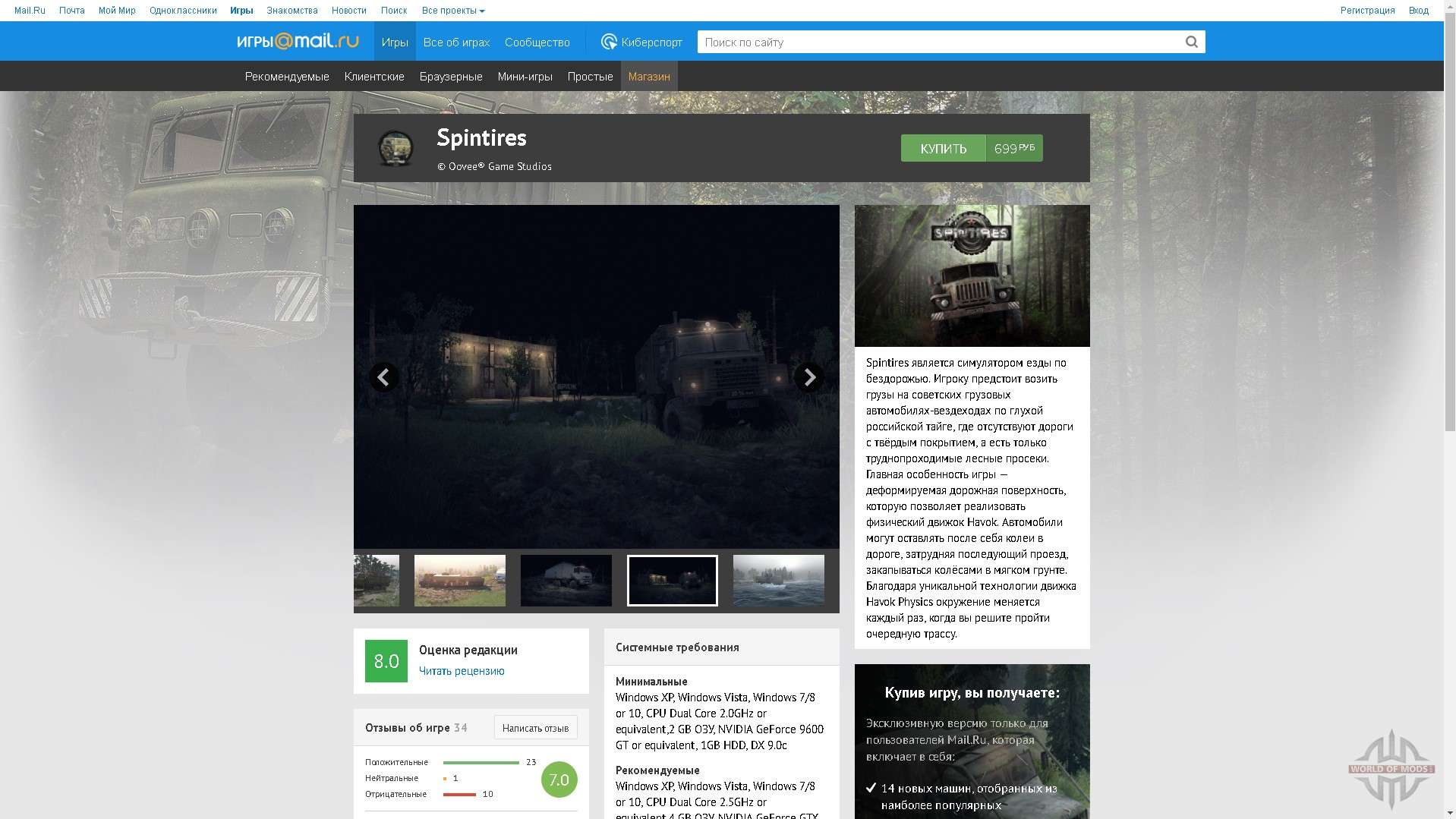Select the partially visible forest thumbnail
Image resolution: width=1456 pixels, height=819 pixels.
point(377,581)
